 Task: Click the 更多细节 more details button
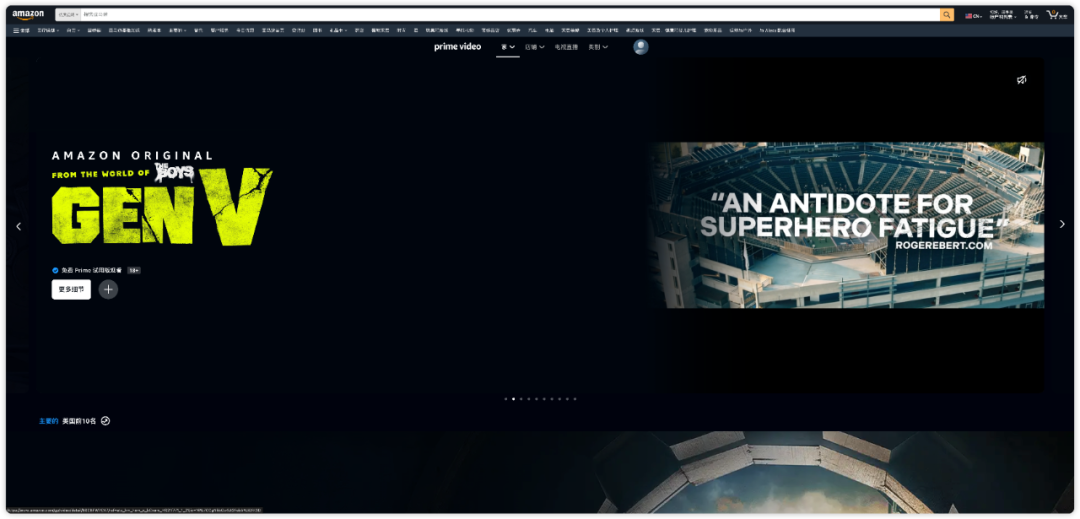point(71,289)
